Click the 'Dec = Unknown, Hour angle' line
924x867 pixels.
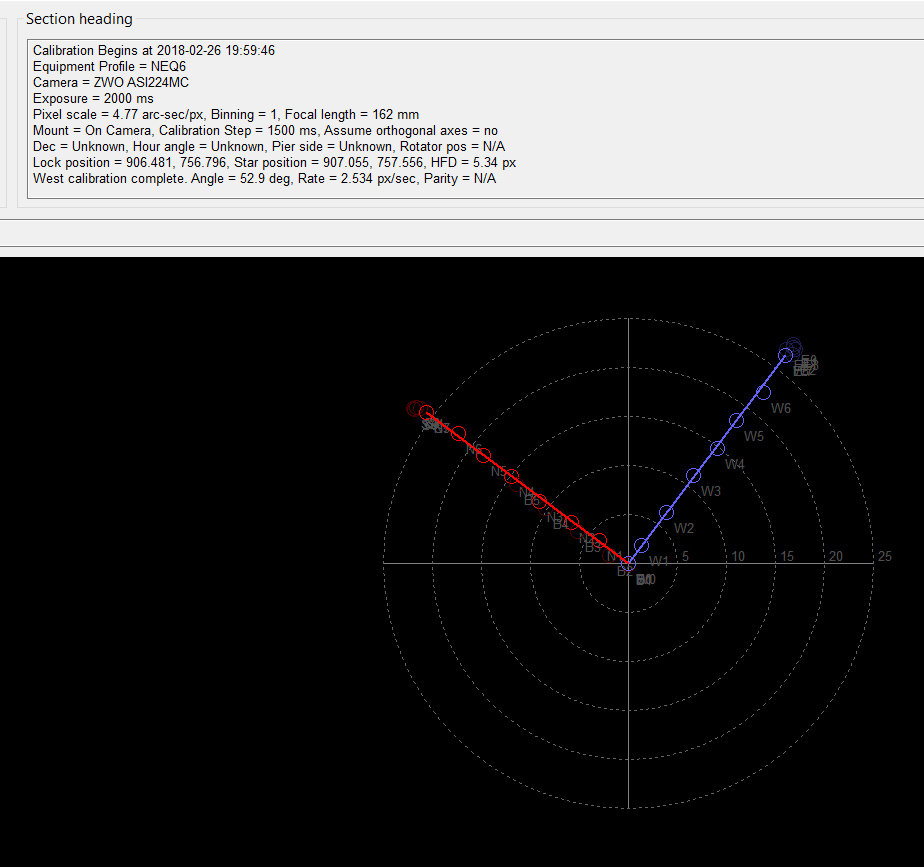(269, 146)
